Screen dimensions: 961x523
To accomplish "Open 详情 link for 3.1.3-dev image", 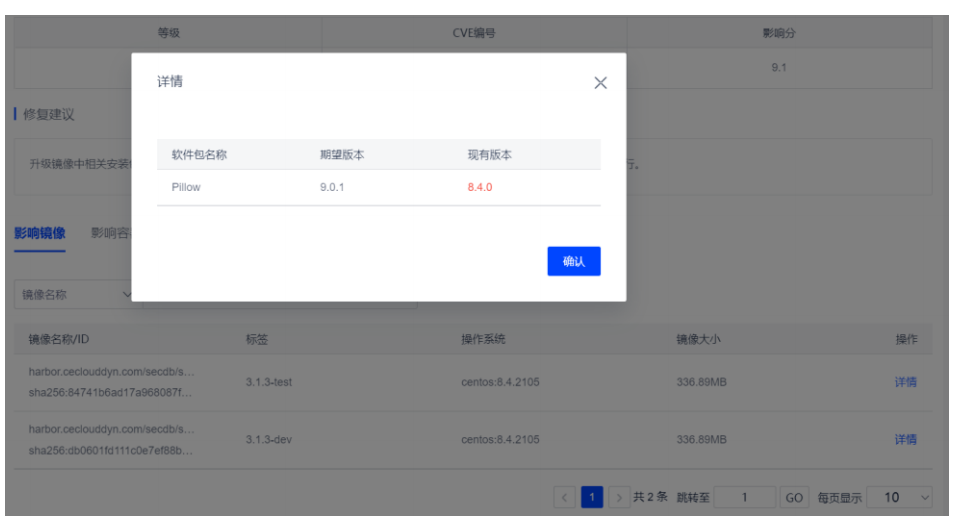I will (905, 440).
